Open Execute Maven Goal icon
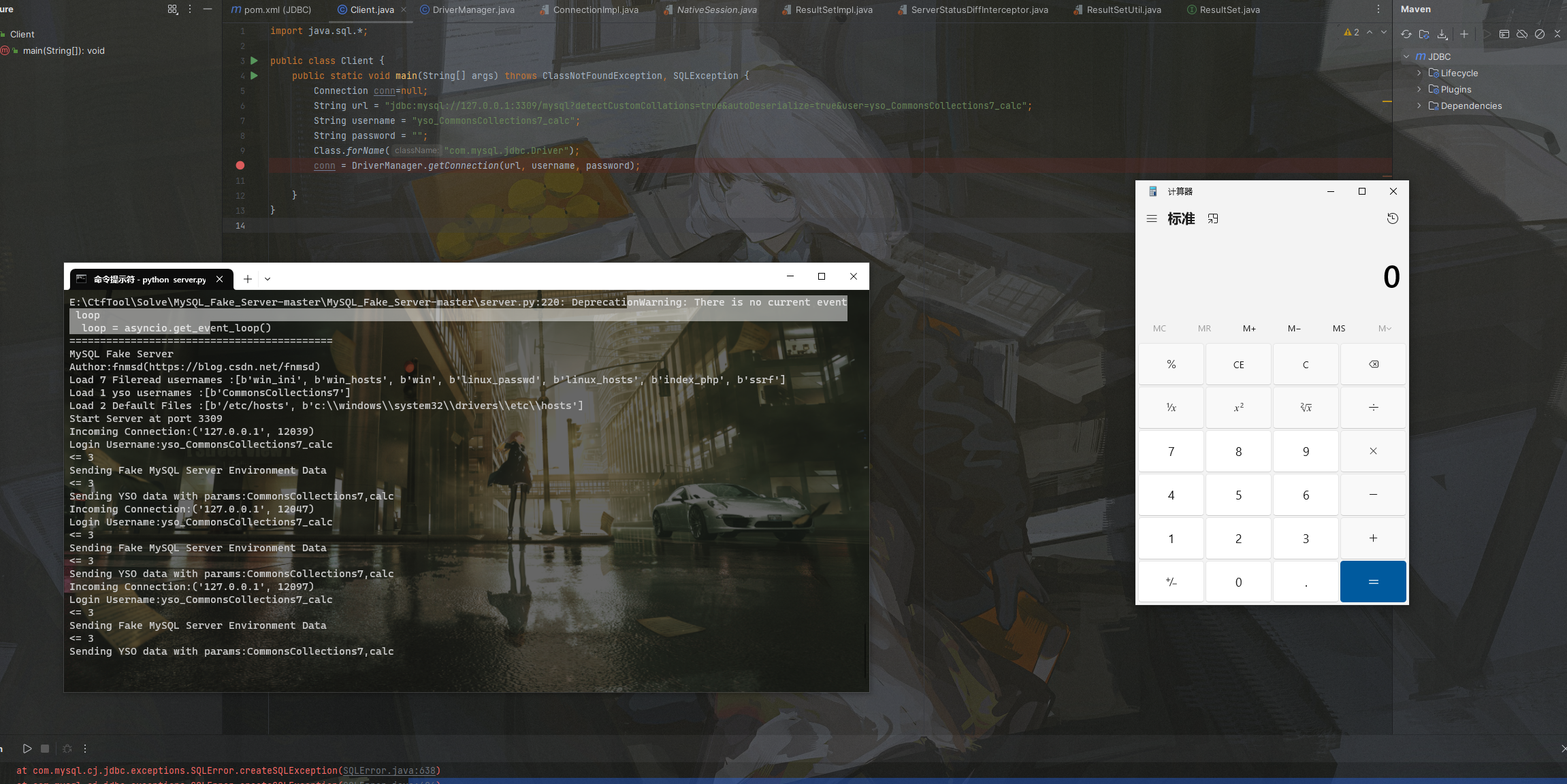 click(1504, 34)
